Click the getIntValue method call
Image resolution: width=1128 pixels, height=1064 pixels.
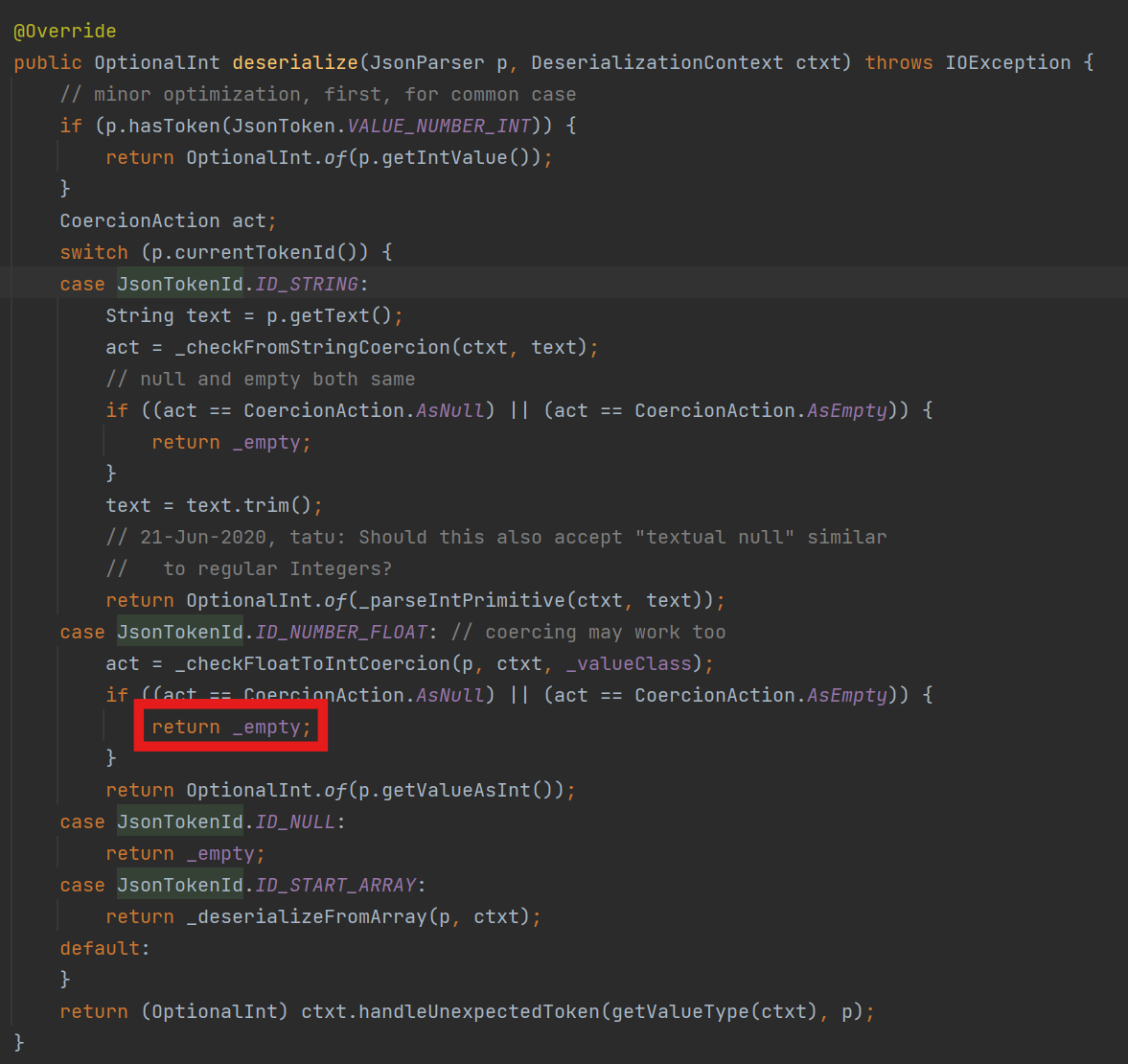(x=445, y=157)
